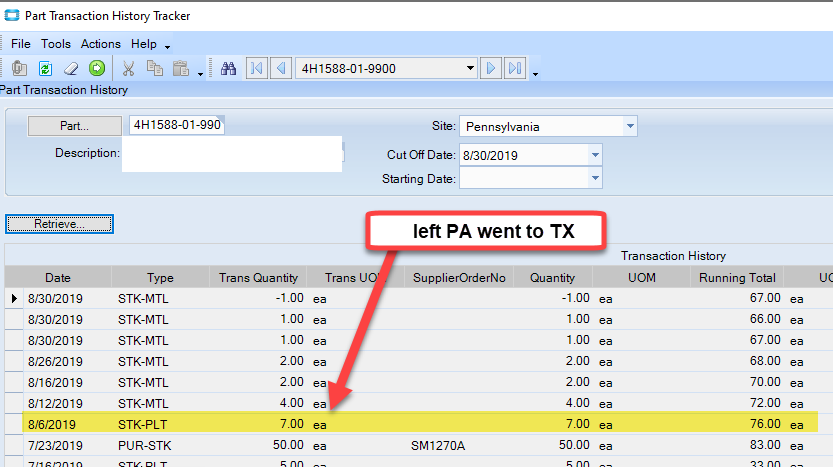Go to the last record arrow
Image resolution: width=833 pixels, height=467 pixels.
[x=515, y=68]
